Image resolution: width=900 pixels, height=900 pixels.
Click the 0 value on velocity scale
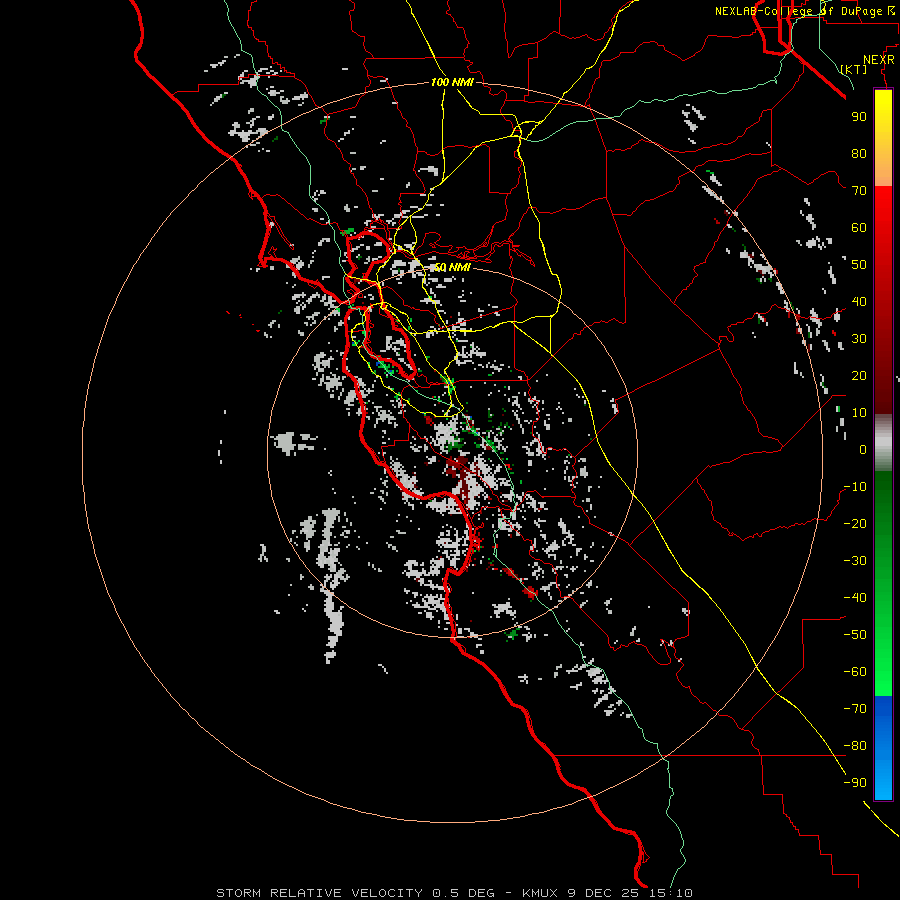863,449
